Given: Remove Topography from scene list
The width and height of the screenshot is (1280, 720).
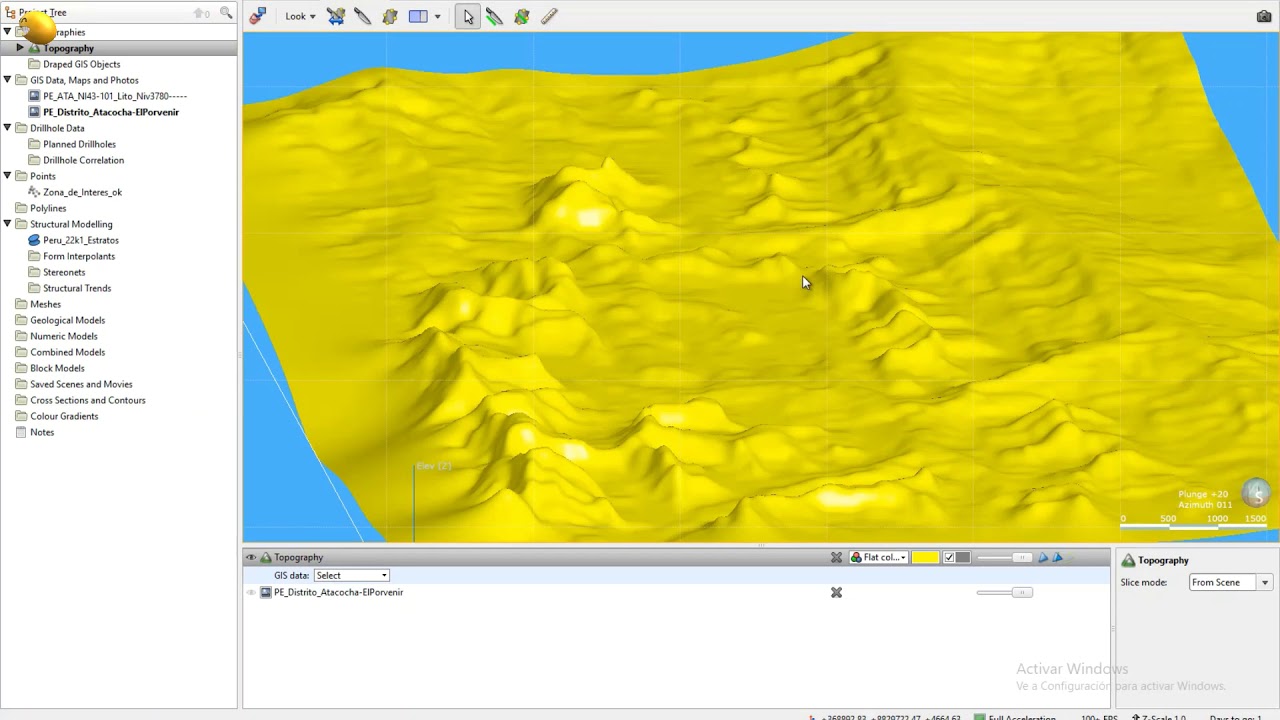Looking at the screenshot, I should point(836,557).
